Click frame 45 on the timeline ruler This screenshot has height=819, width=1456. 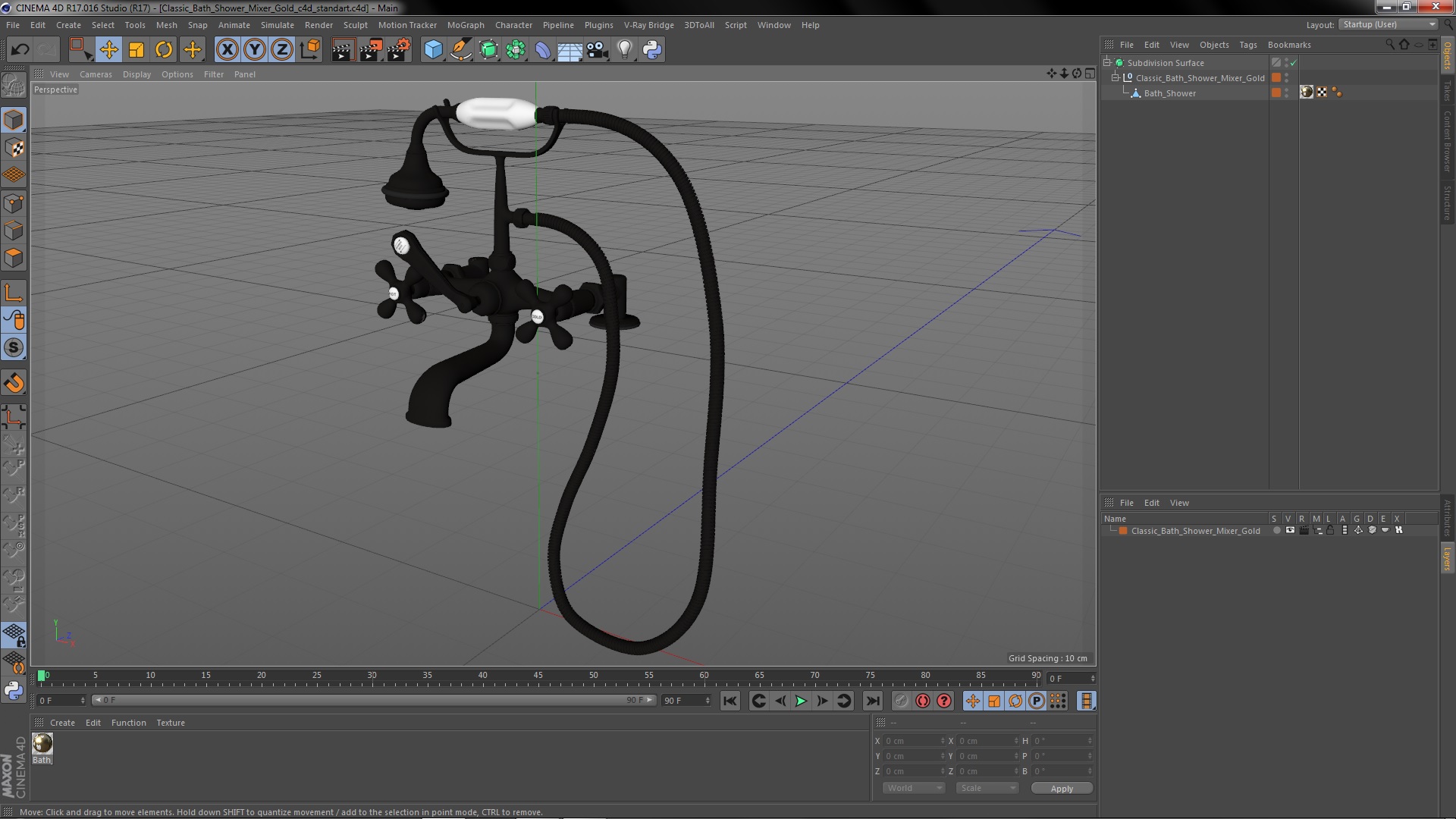538,676
